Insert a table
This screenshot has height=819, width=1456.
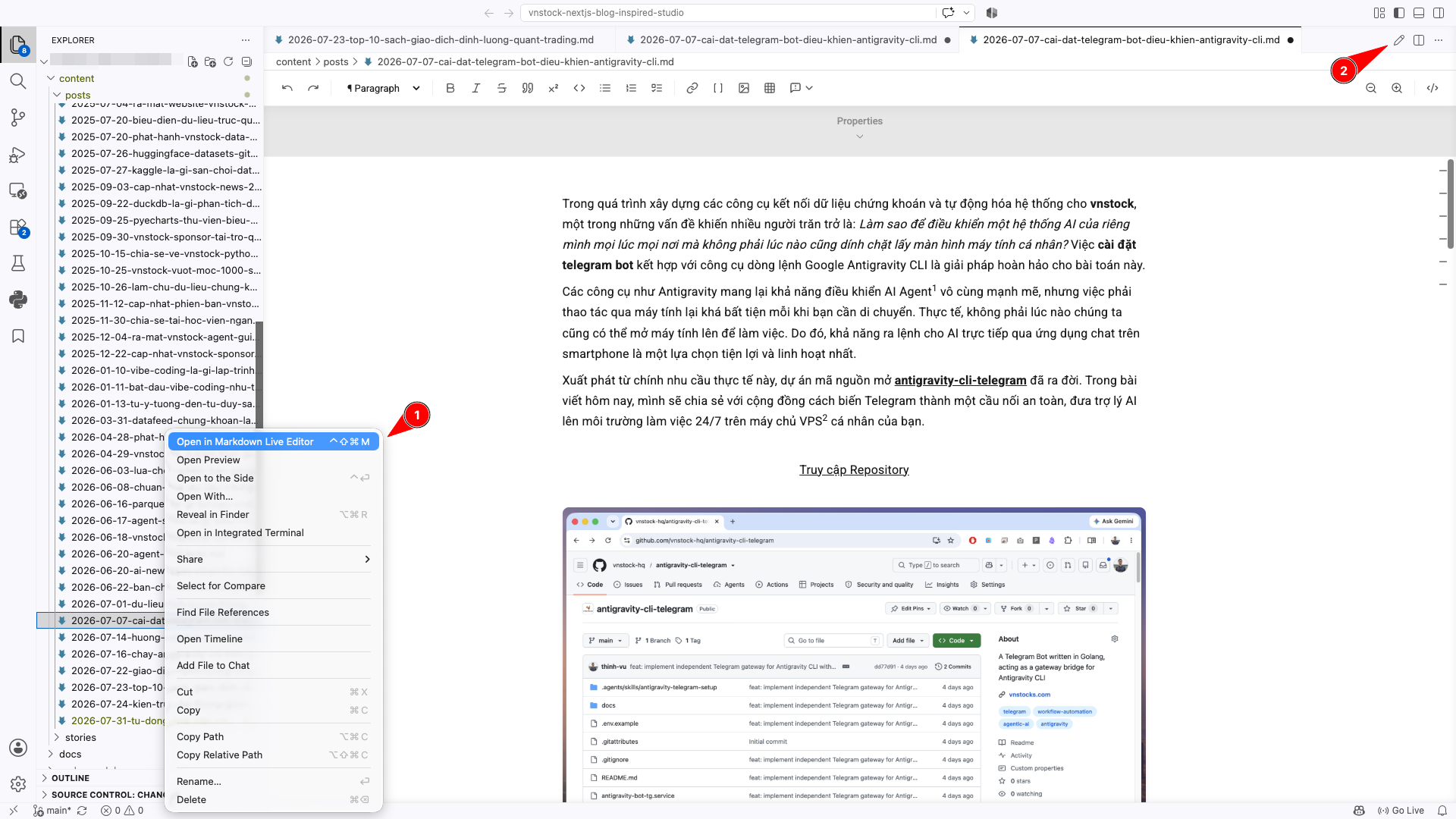[770, 88]
